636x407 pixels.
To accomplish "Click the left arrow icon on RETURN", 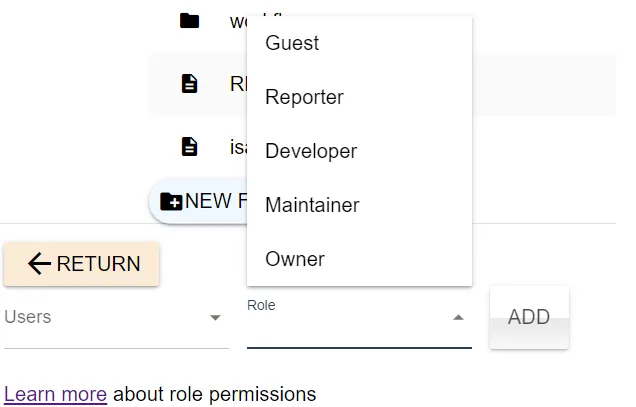I will tap(39, 264).
